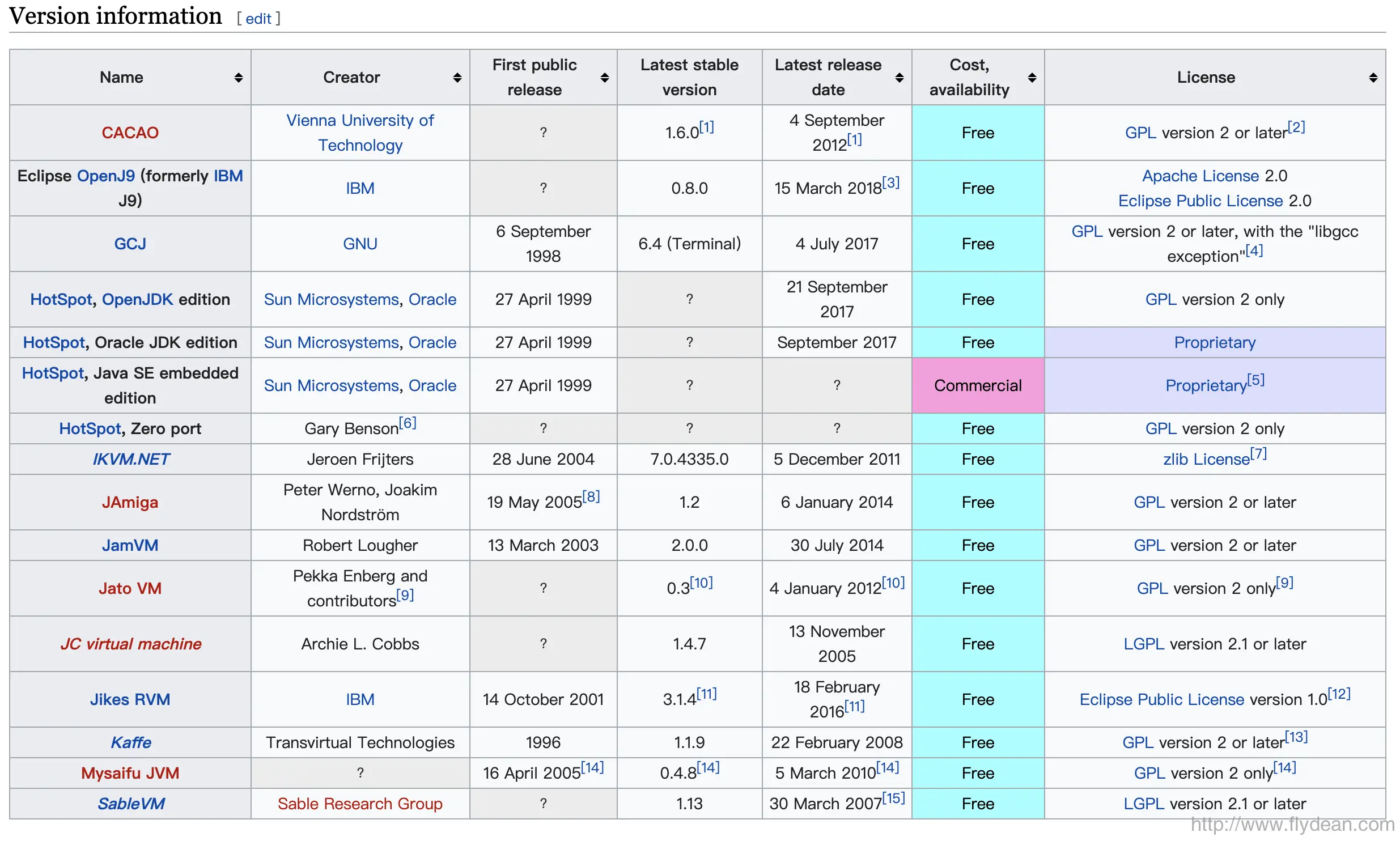Viewport: 1400px width, 841px height.
Task: Sort by First public release arrows
Action: tap(605, 78)
